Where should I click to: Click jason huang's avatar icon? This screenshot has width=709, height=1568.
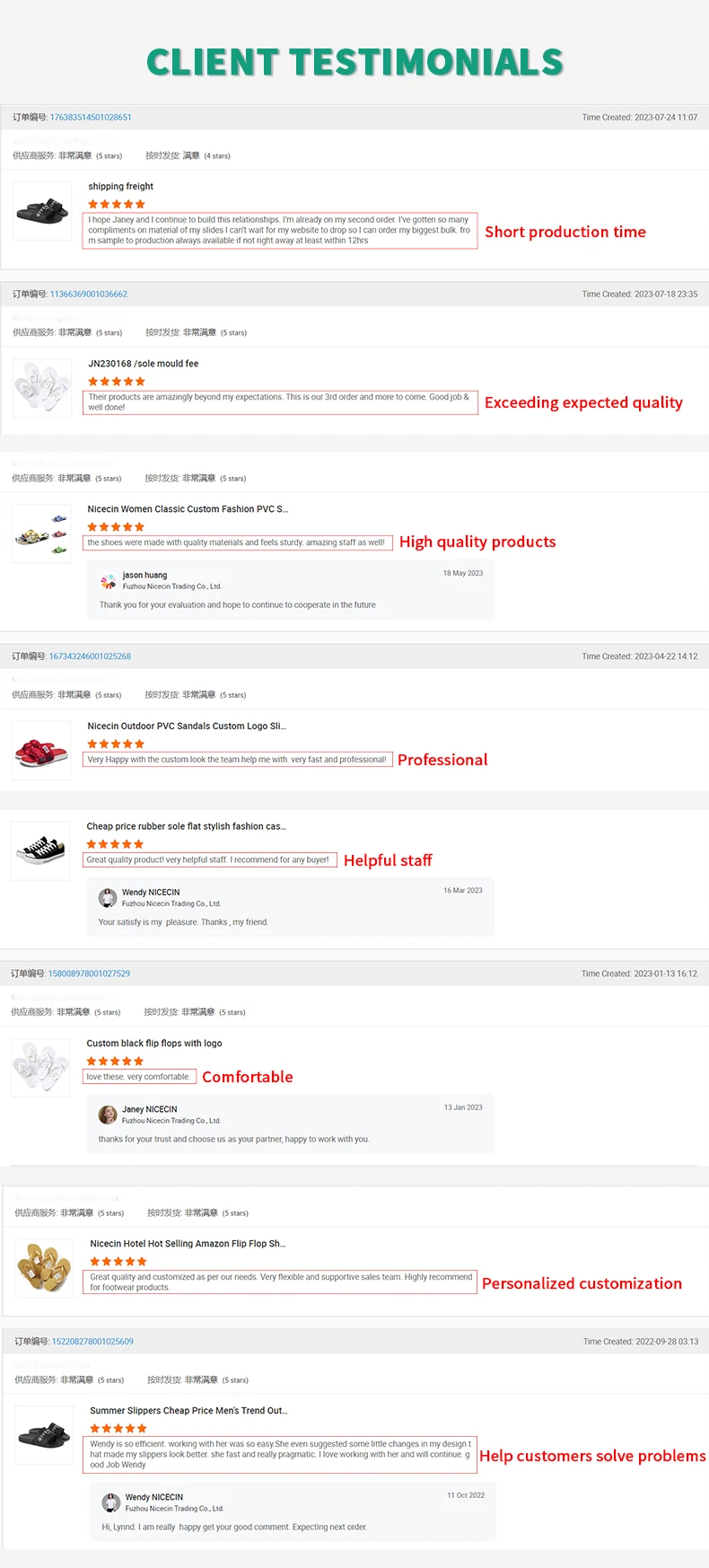(109, 581)
